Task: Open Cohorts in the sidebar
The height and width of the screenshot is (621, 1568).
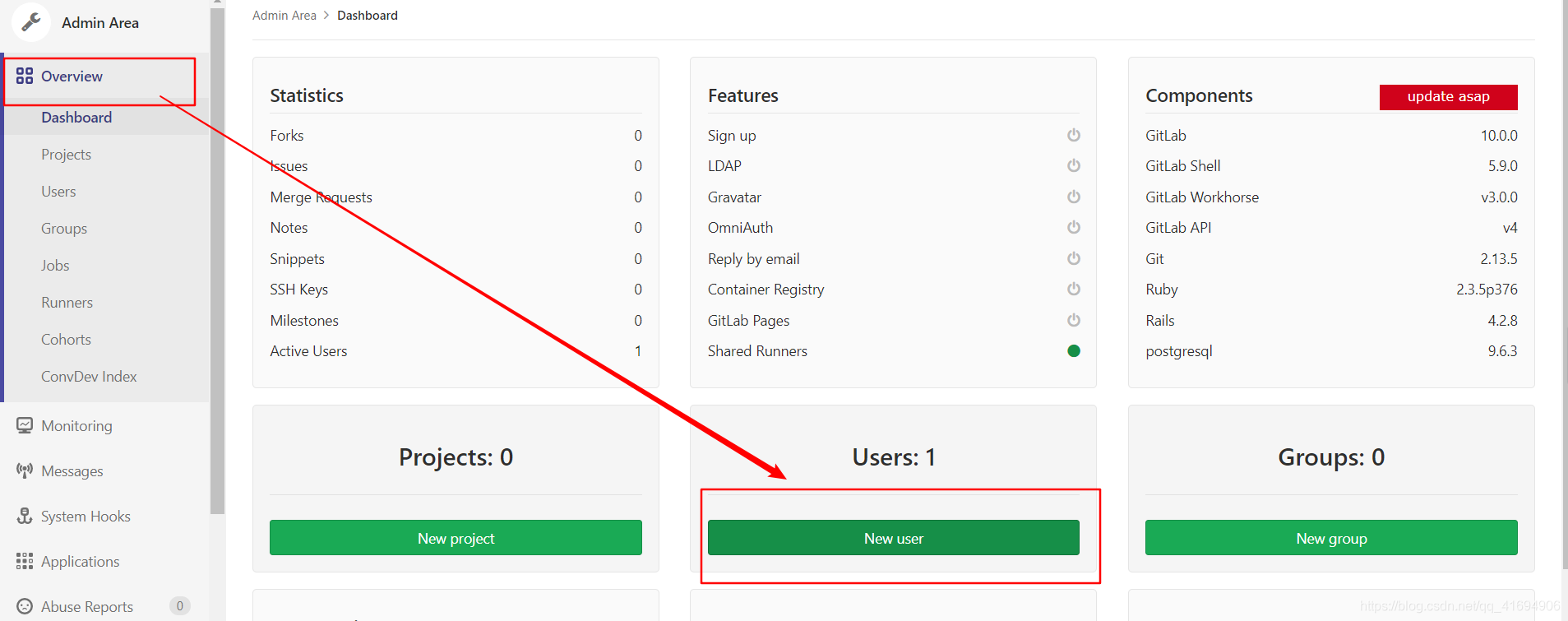Action: 66,340
